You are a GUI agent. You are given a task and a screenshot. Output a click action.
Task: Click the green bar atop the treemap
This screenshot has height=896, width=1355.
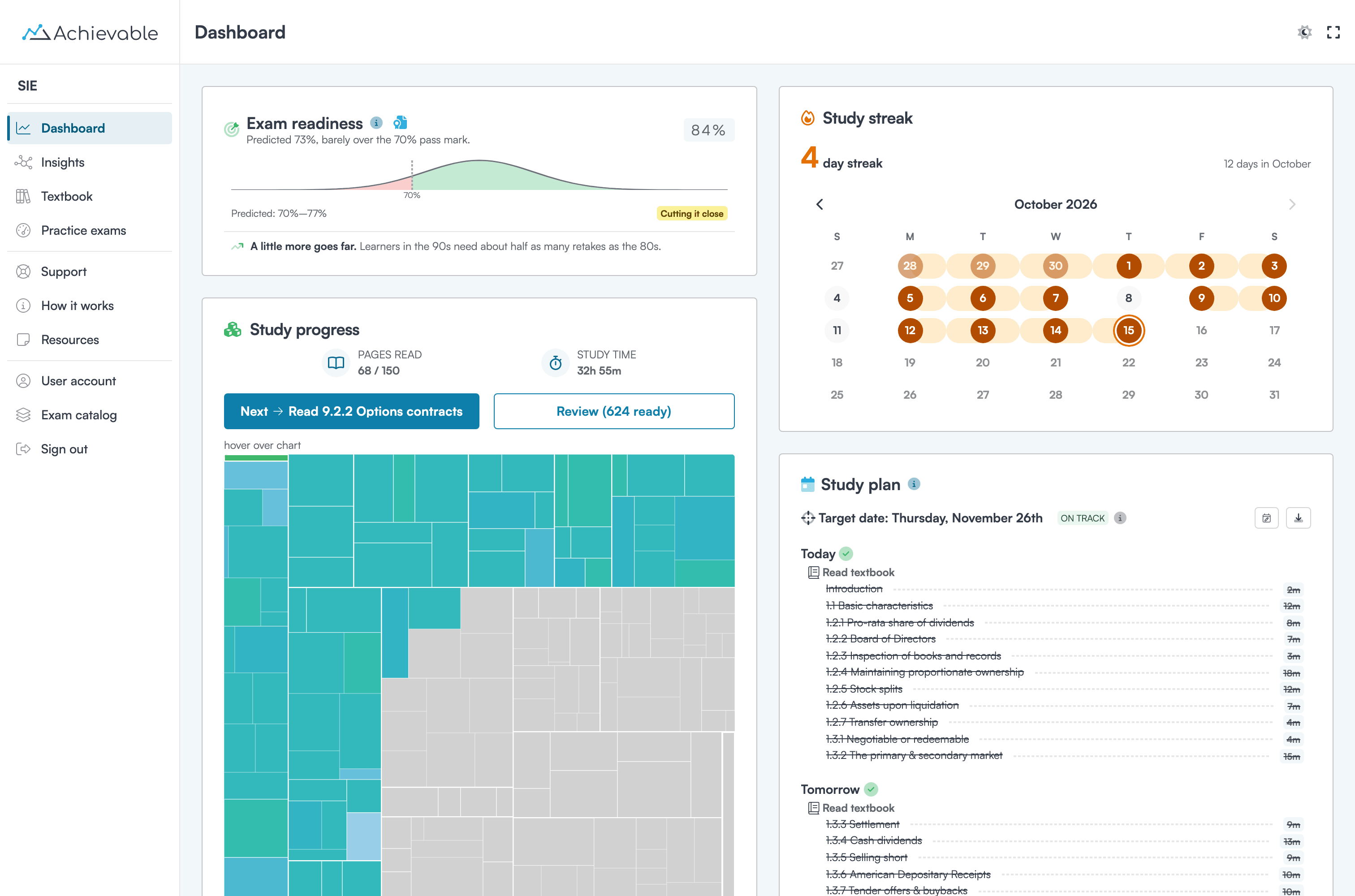pyautogui.click(x=256, y=457)
